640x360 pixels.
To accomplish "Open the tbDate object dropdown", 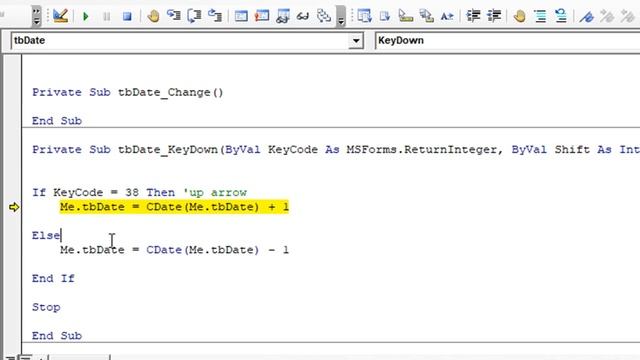I will (x=356, y=40).
